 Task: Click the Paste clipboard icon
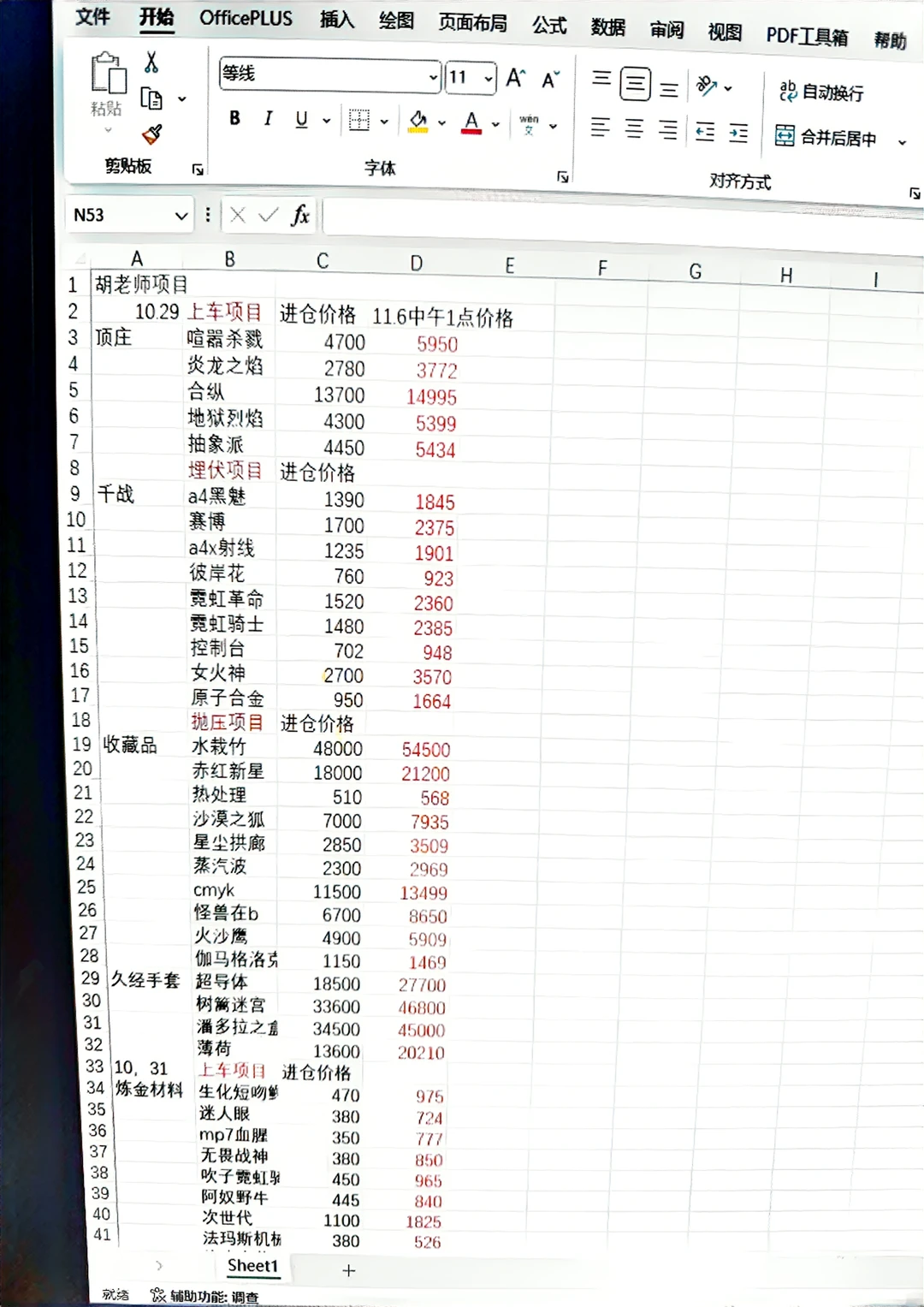pyautogui.click(x=109, y=73)
